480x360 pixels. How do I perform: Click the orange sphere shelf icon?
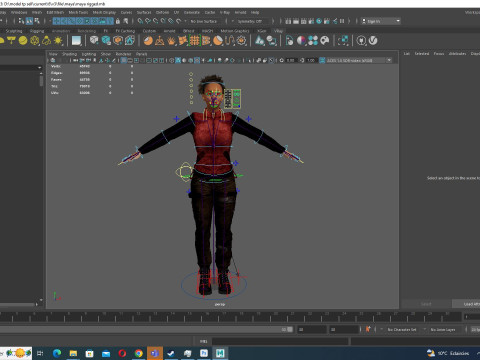(x=148, y=41)
